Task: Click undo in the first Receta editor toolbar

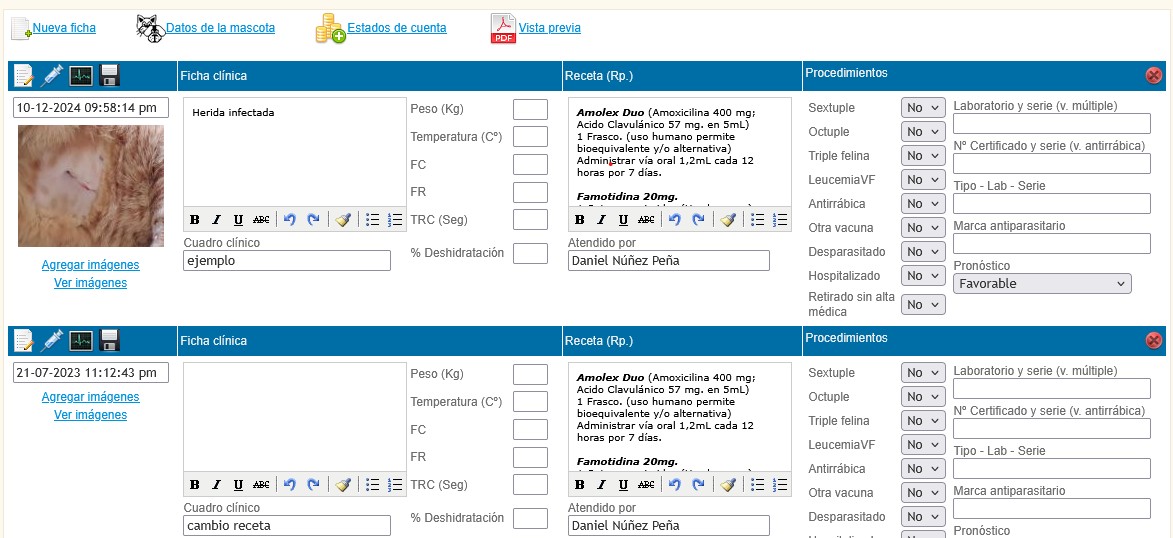Action: [675, 219]
